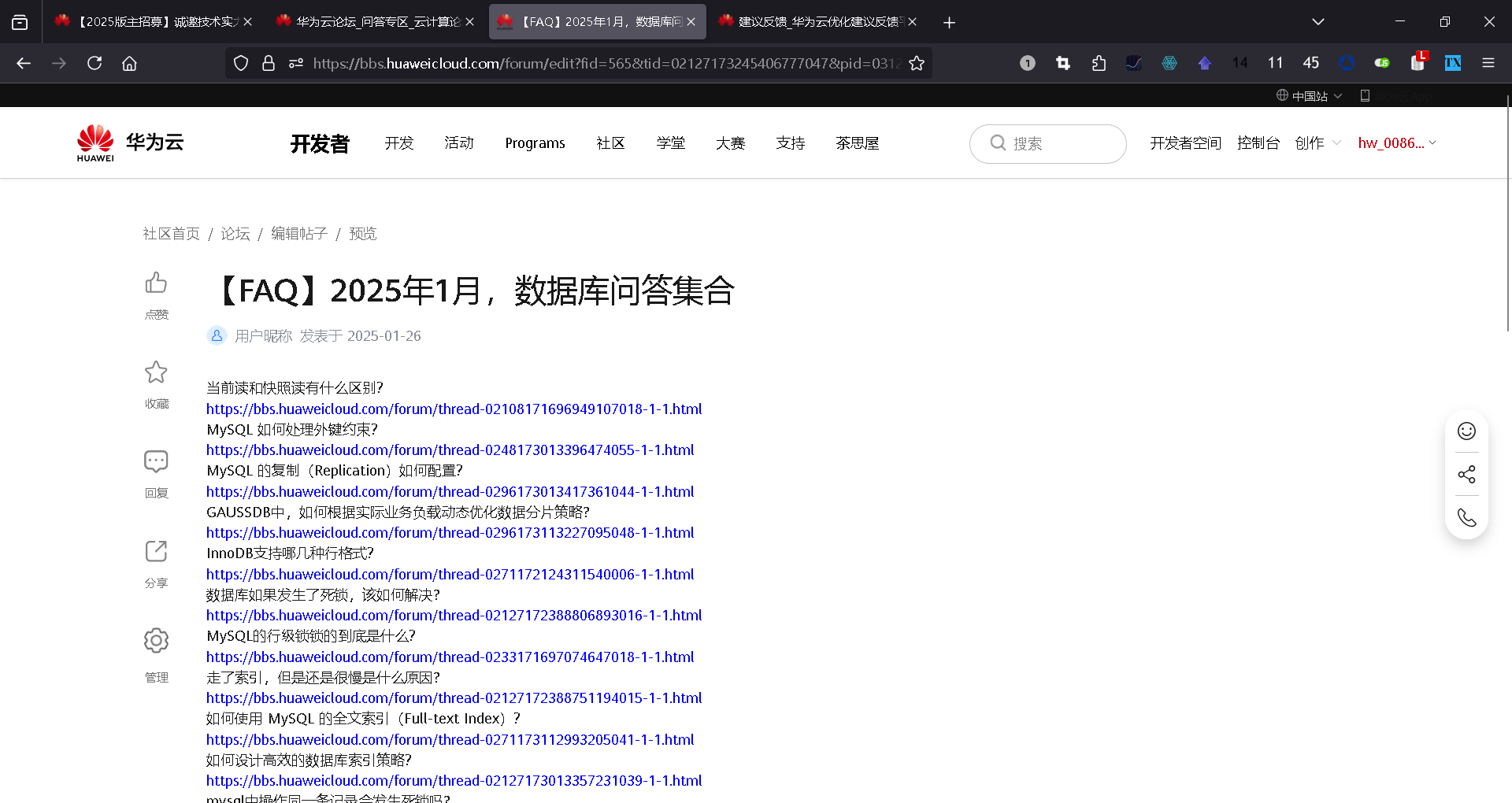
Task: Click 编辑帖子 breadcrumb link
Action: pyautogui.click(x=299, y=234)
